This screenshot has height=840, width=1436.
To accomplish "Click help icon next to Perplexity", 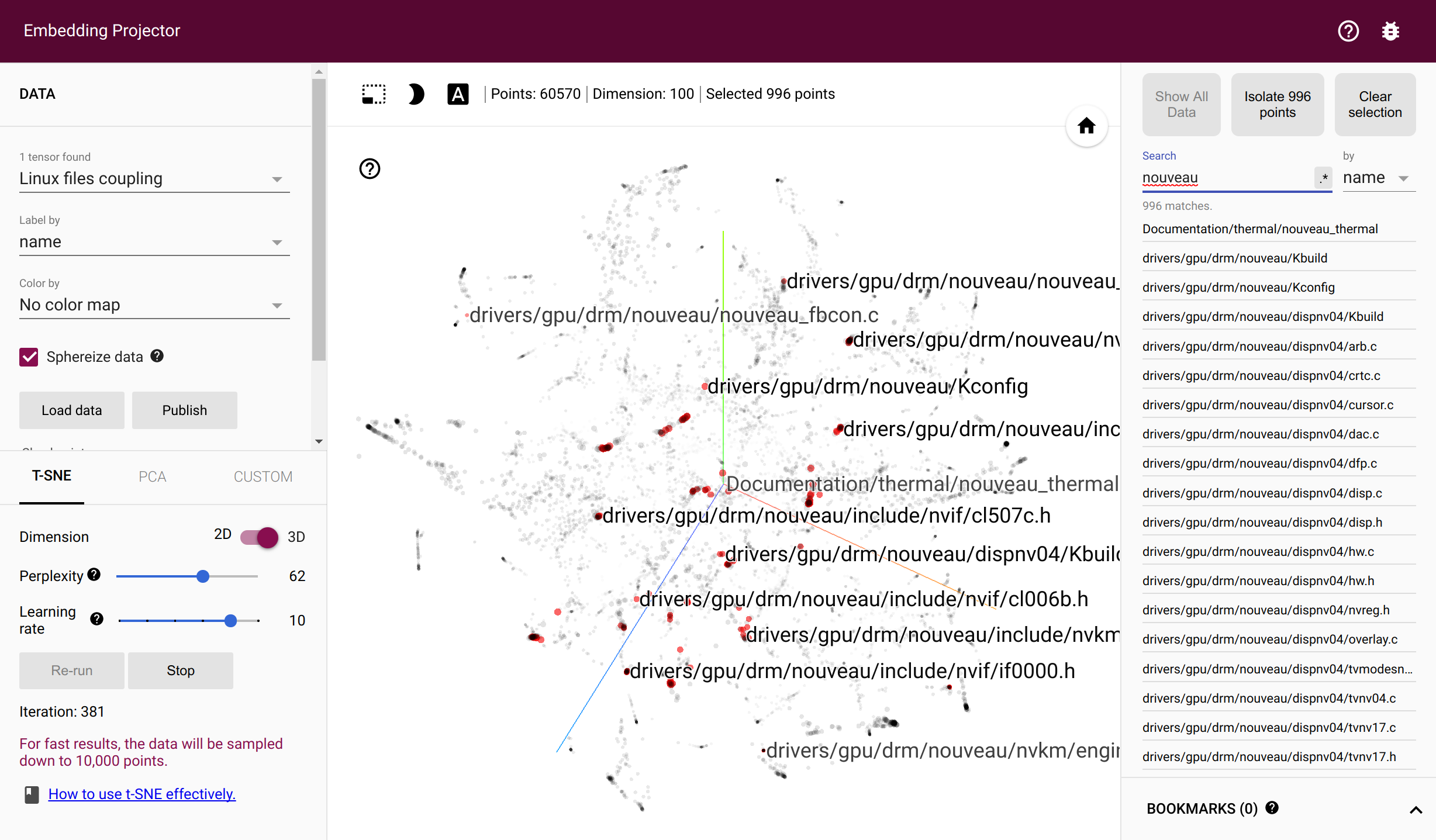I will 94,575.
